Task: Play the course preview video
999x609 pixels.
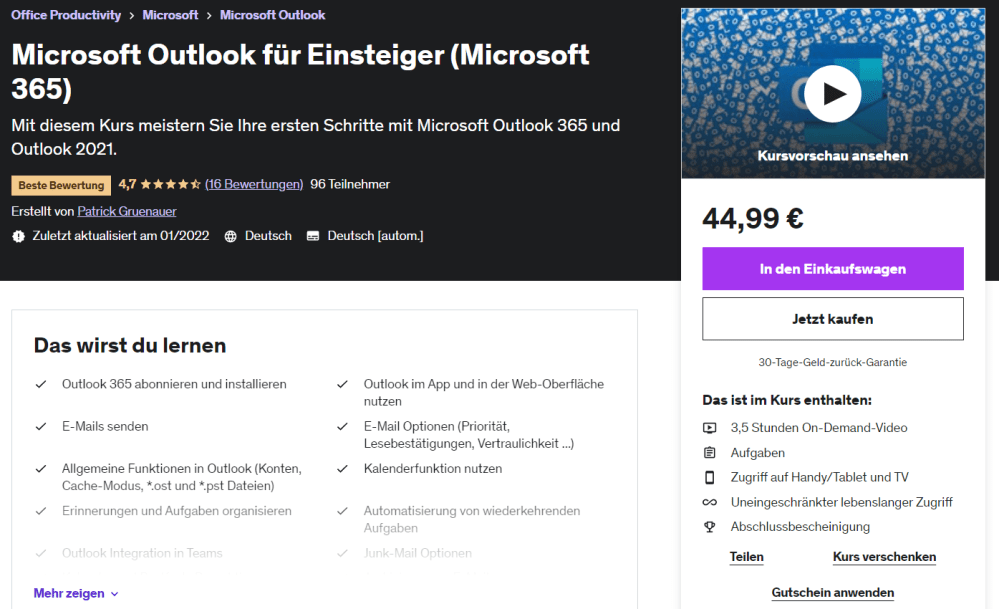Action: [x=832, y=94]
